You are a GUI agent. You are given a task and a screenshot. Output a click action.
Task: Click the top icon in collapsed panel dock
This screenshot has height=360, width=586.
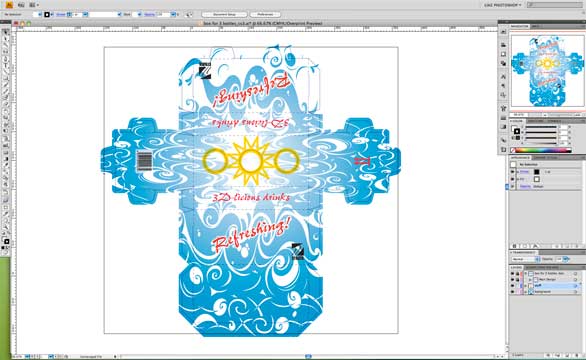coord(503,32)
